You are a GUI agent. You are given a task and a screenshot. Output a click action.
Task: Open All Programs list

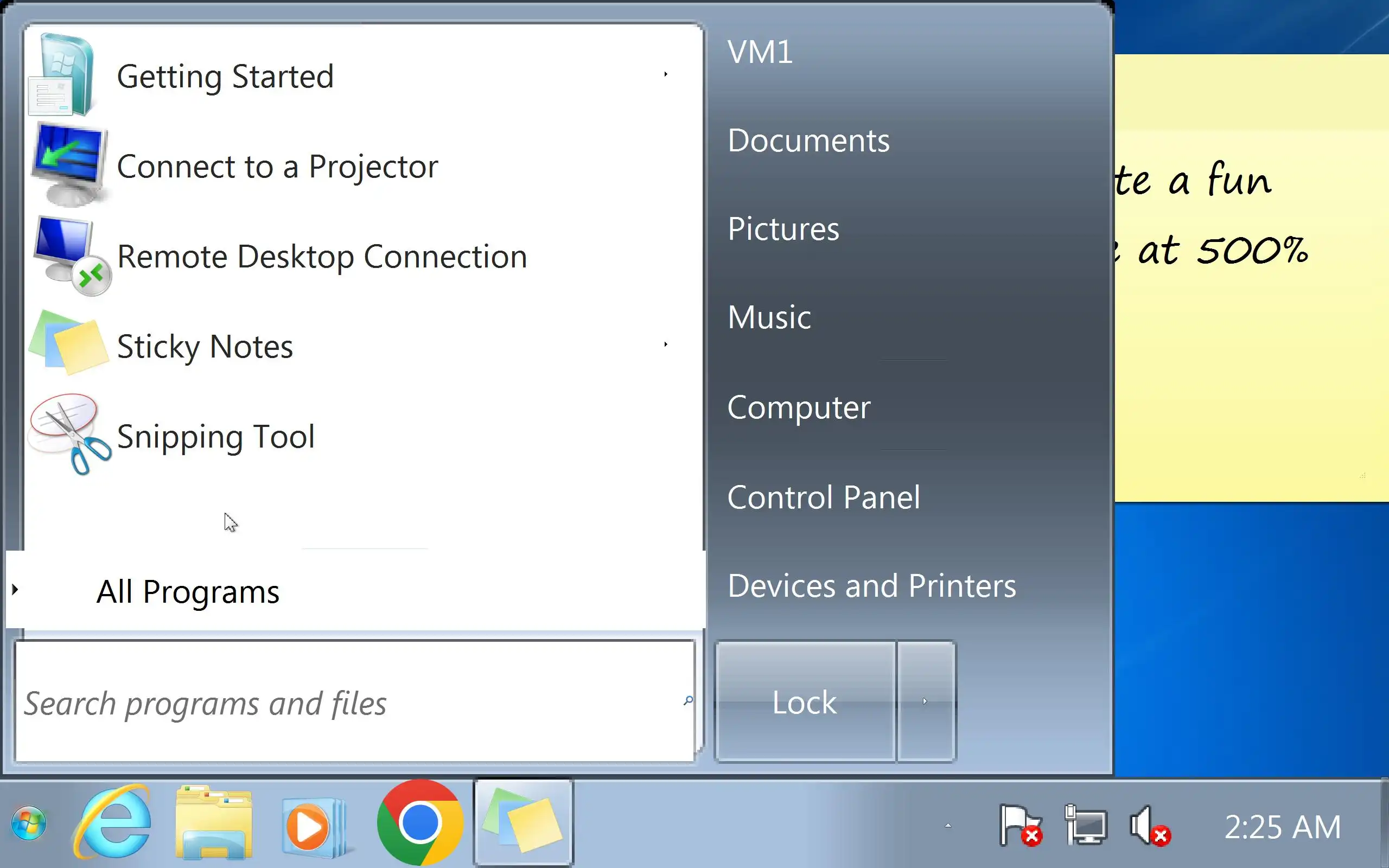[188, 591]
